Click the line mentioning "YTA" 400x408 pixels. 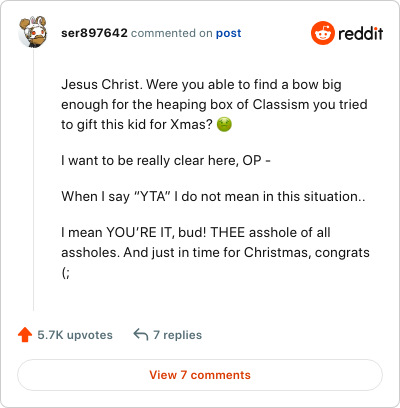(x=213, y=196)
